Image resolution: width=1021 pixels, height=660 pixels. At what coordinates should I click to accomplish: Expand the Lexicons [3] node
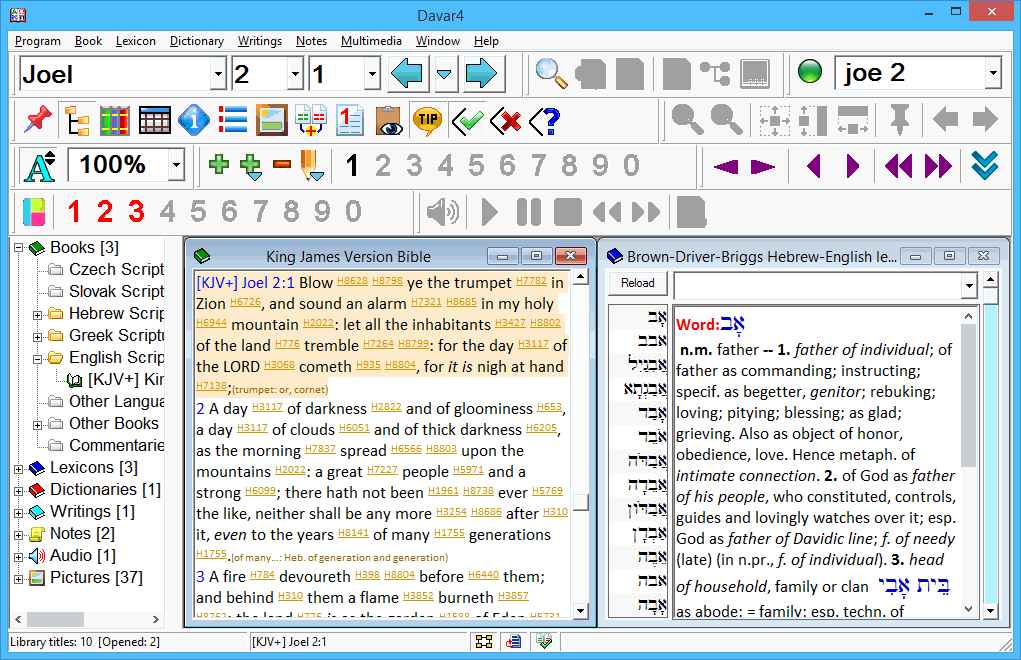(x=19, y=469)
